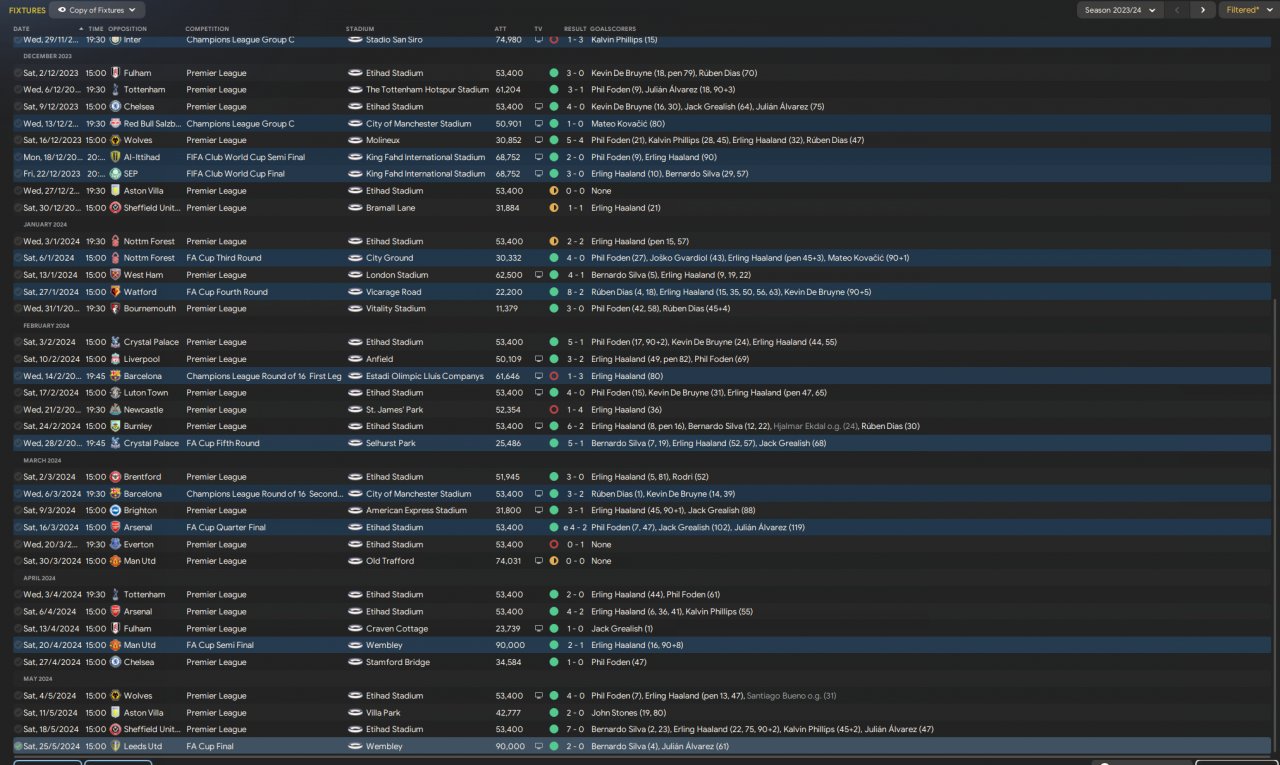
Task: Open the Luton Town opposition link
Action: point(146,393)
